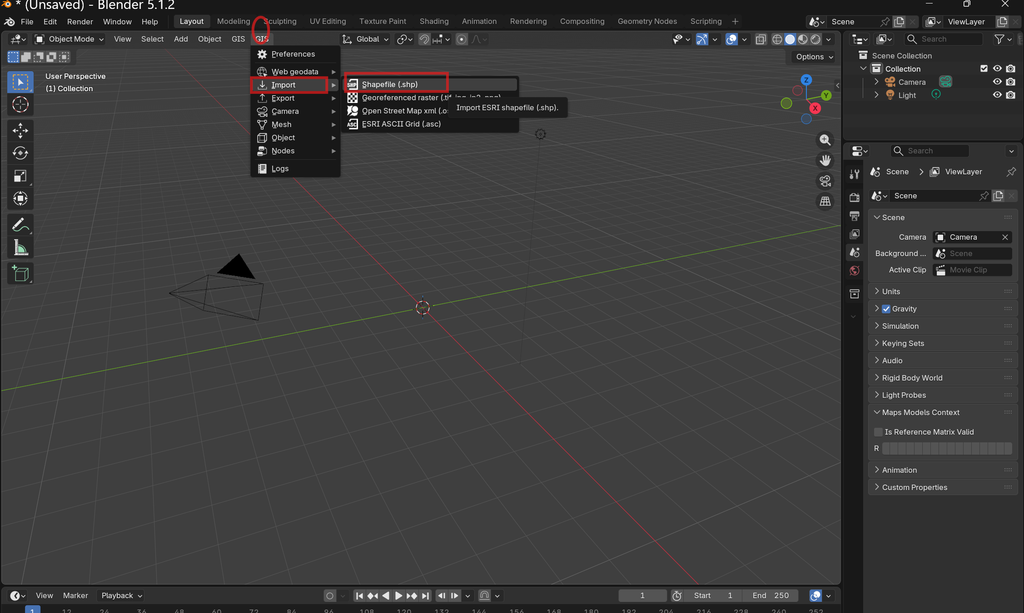Viewport: 1024px width, 613px height.
Task: Toggle the camera view icon
Action: [825, 181]
